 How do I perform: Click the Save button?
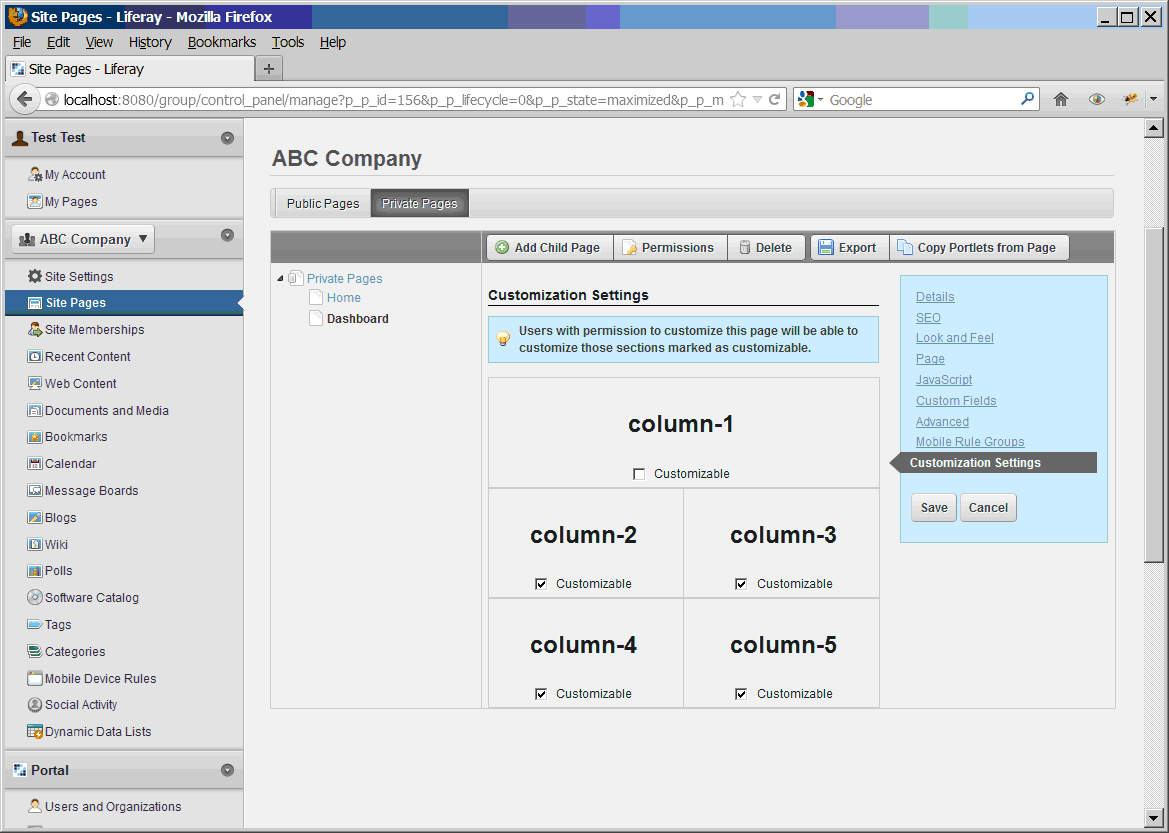pos(933,508)
